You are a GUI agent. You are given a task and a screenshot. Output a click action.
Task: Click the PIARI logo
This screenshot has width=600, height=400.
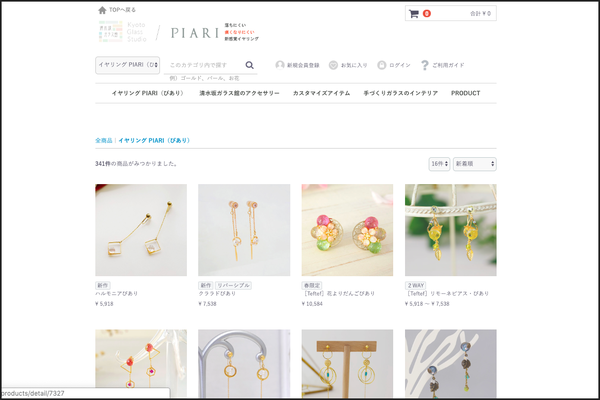195,33
